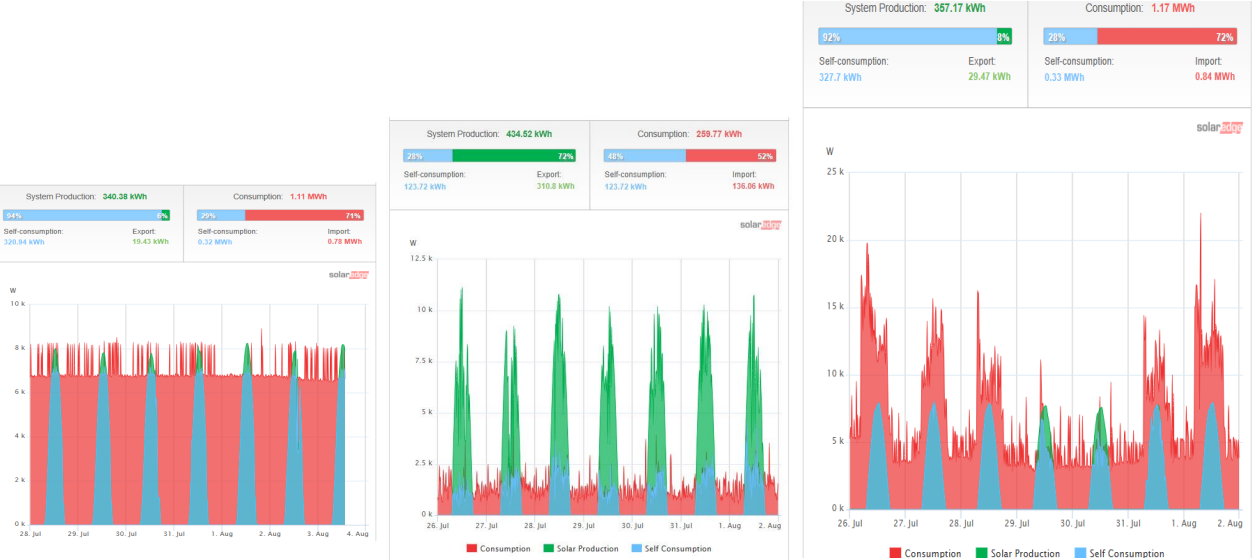
Task: Select the self-consumption value 0.33 MWh
Action: point(1064,76)
